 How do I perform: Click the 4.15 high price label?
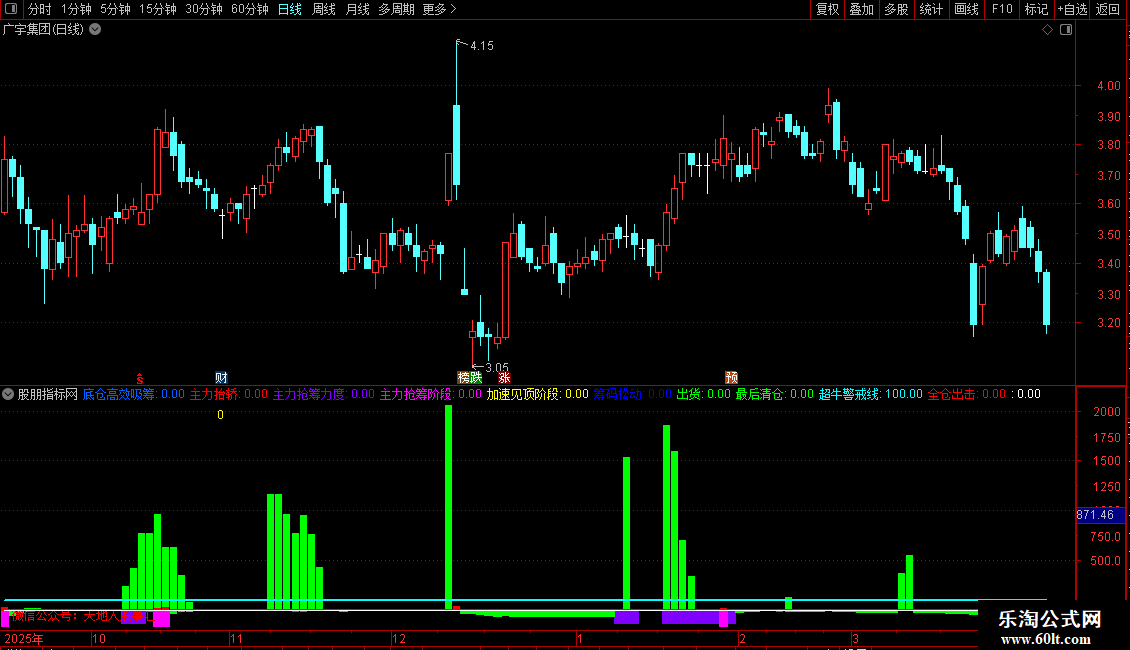481,45
